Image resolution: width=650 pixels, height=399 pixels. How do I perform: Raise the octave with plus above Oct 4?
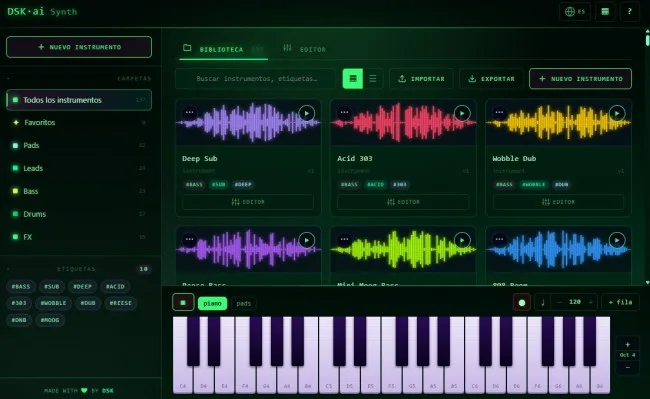pos(628,344)
